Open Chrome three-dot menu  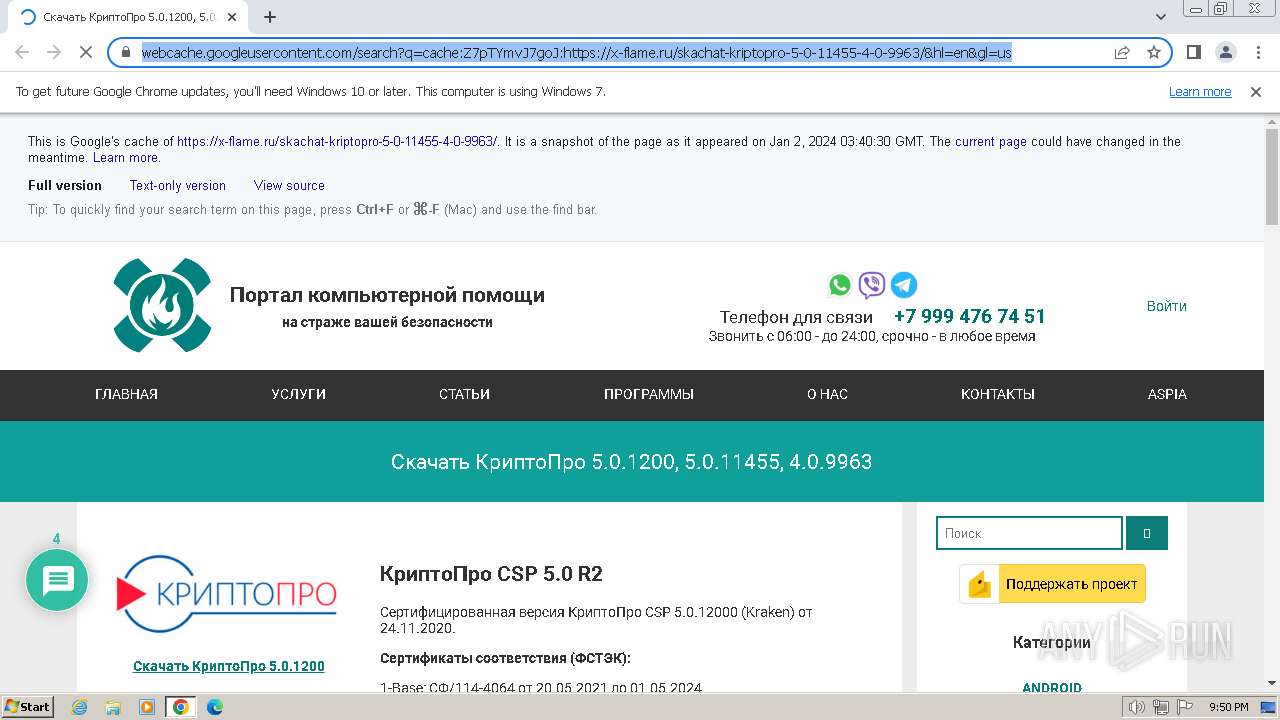(x=1258, y=52)
